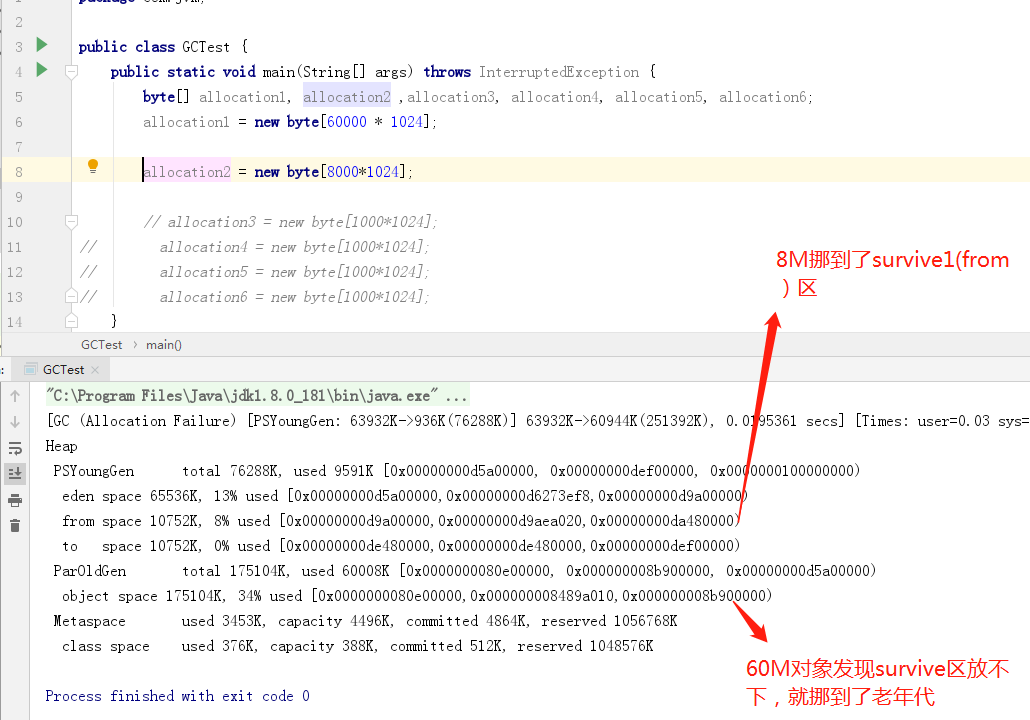The image size is (1030, 720).
Task: Collapse the main method fold marker at line 4
Action: (72, 72)
